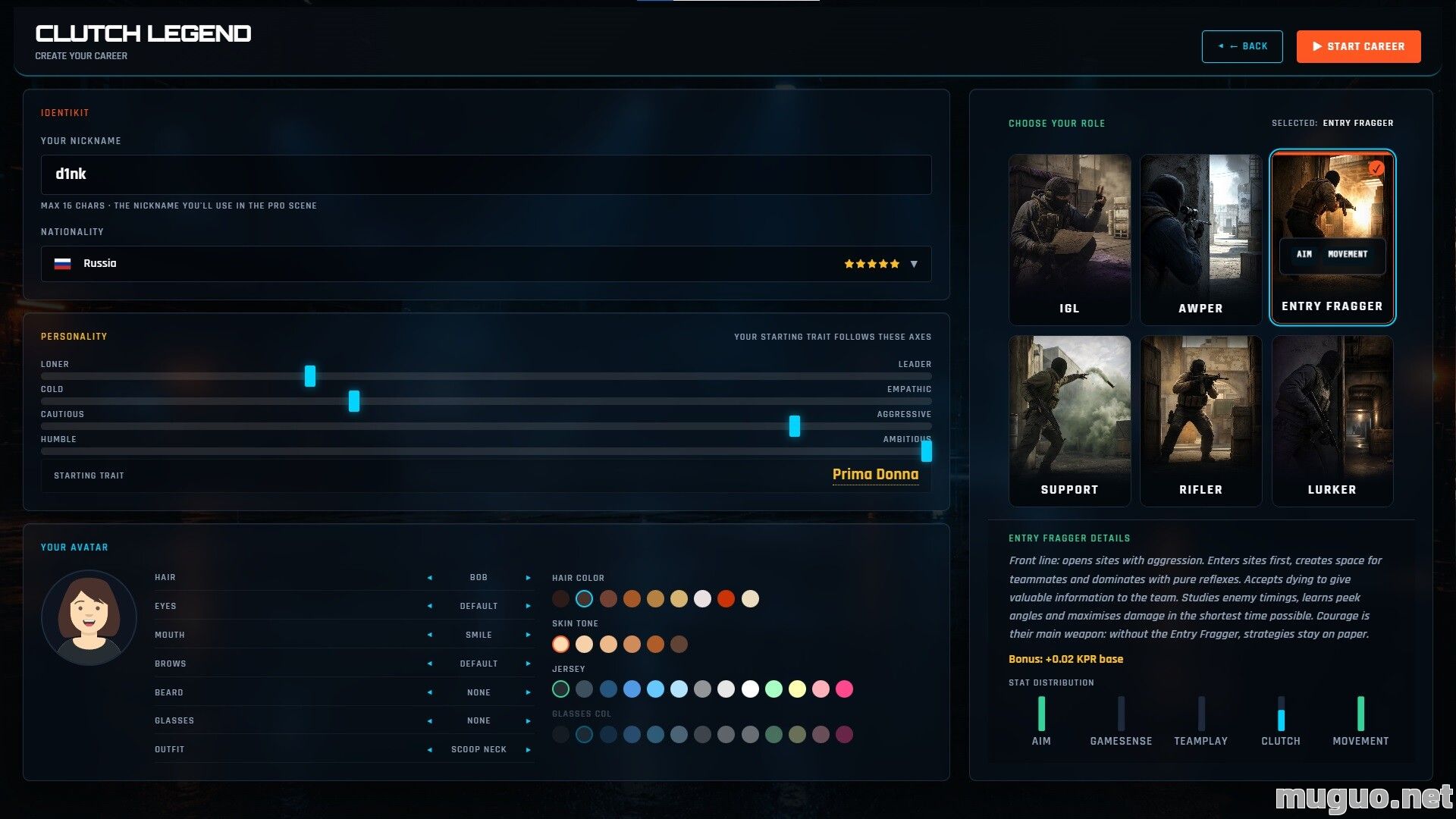Viewport: 1456px width, 819px height.
Task: Click the Russian flag icon
Action: [62, 264]
